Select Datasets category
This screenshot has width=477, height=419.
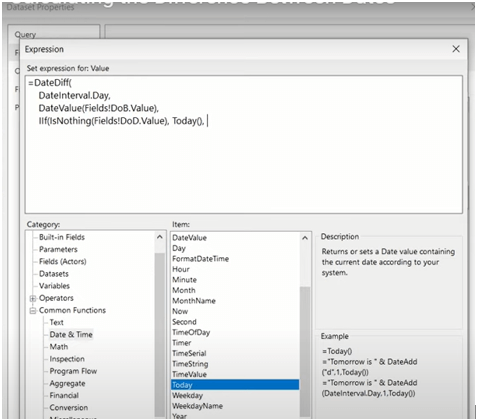click(x=54, y=274)
